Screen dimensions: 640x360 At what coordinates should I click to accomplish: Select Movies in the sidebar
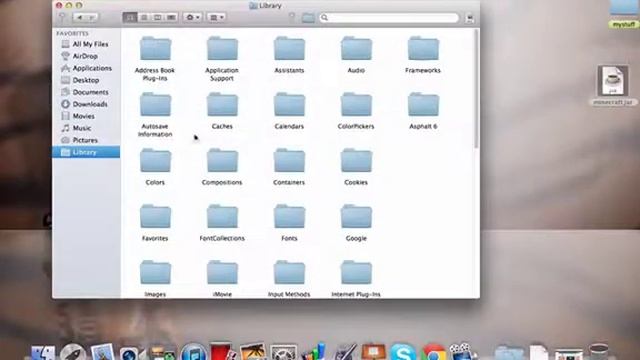[x=87, y=116]
